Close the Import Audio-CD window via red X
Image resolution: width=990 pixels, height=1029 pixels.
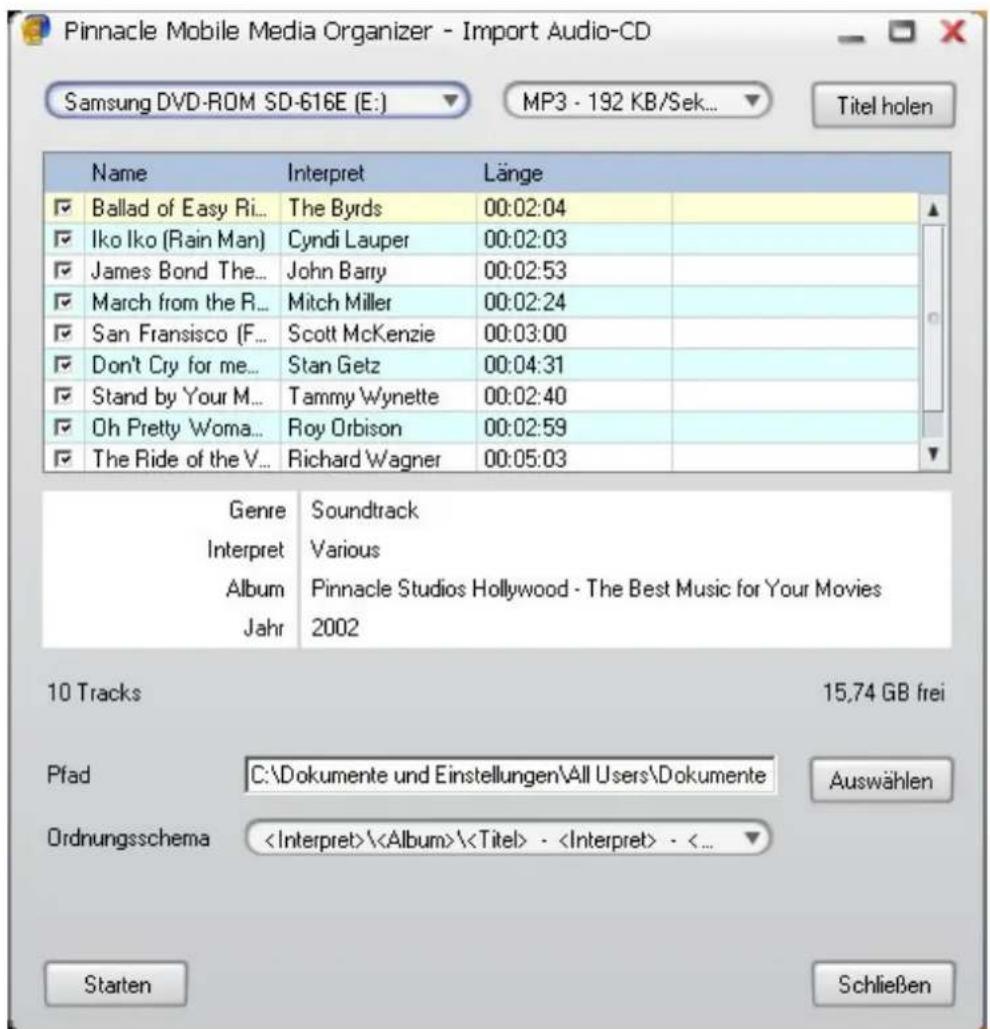(953, 31)
